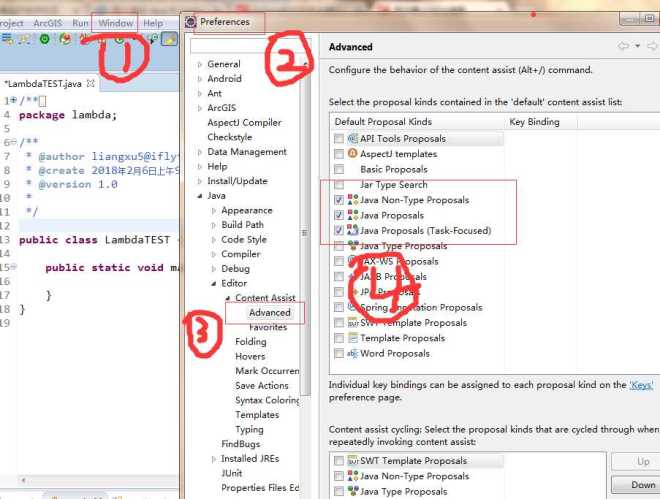This screenshot has height=499, width=660.
Task: Enable Word Proposals checkbox
Action: [339, 353]
